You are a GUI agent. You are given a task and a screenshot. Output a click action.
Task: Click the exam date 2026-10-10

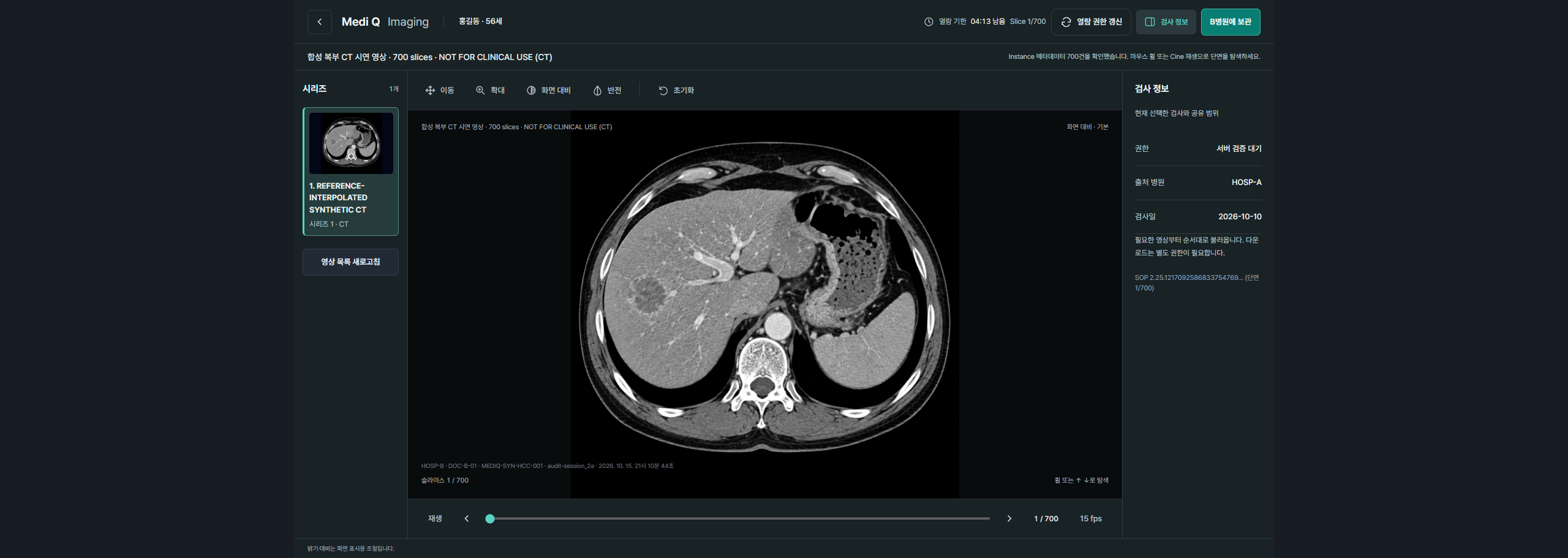1240,217
